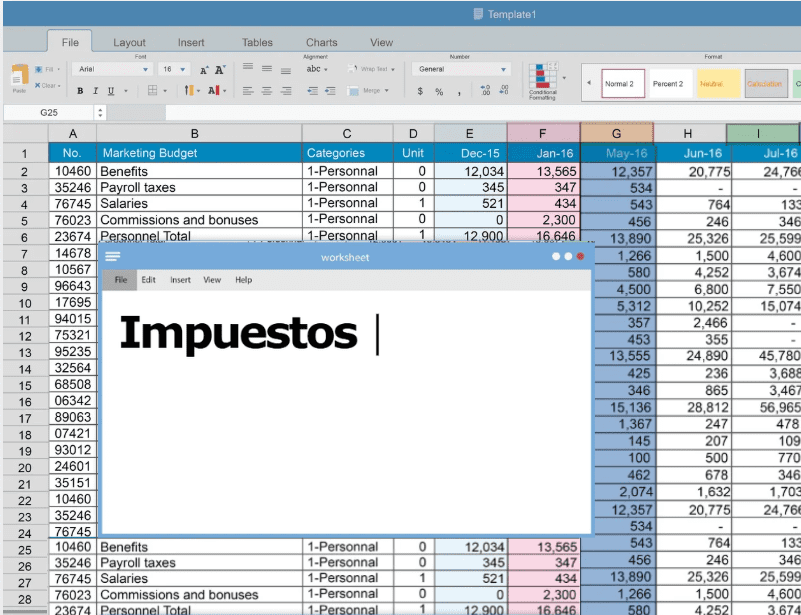The height and width of the screenshot is (615, 801).
Task: Open the General number format dropdown
Action: 462,69
